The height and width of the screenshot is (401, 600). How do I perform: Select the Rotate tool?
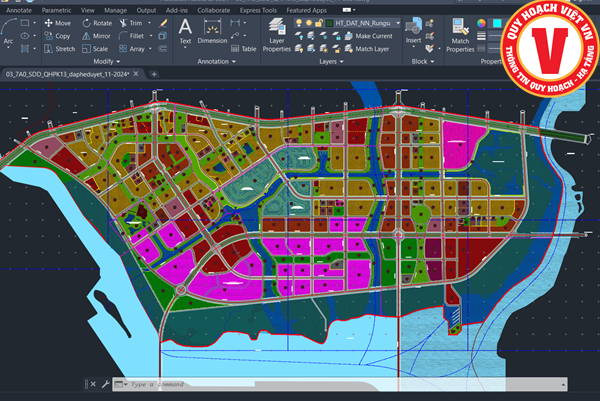click(97, 23)
